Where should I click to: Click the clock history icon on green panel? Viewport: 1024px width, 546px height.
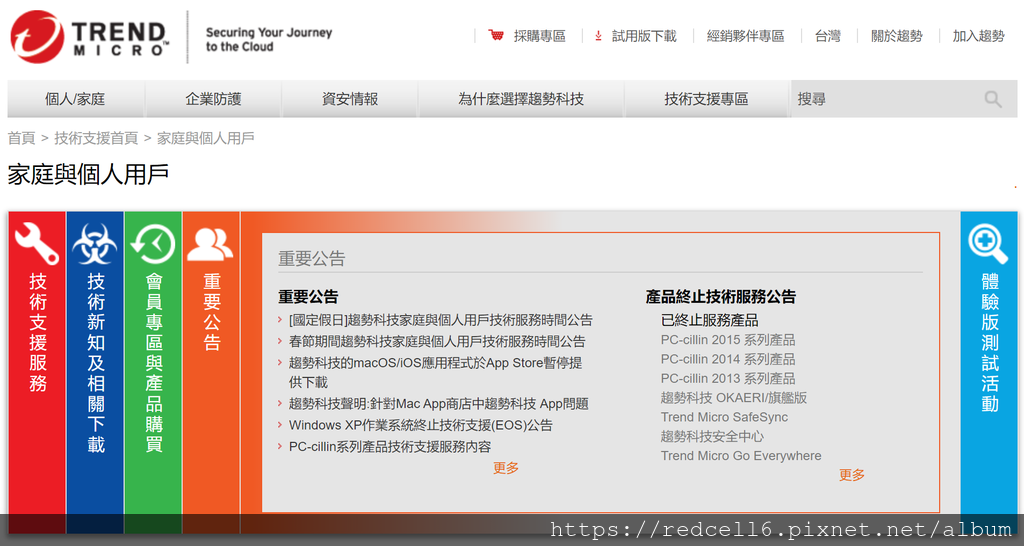(153, 244)
